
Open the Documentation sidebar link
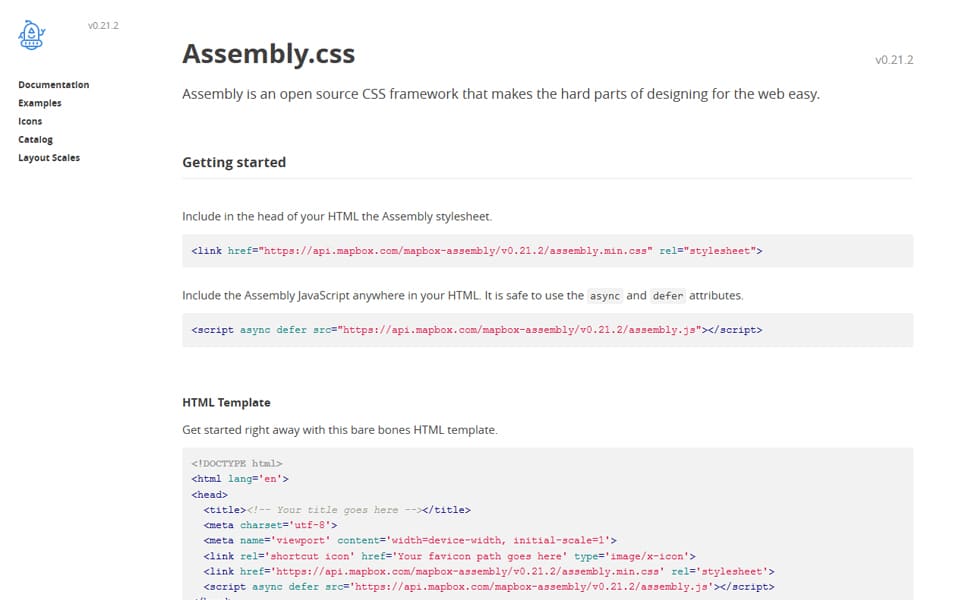pyautogui.click(x=54, y=85)
